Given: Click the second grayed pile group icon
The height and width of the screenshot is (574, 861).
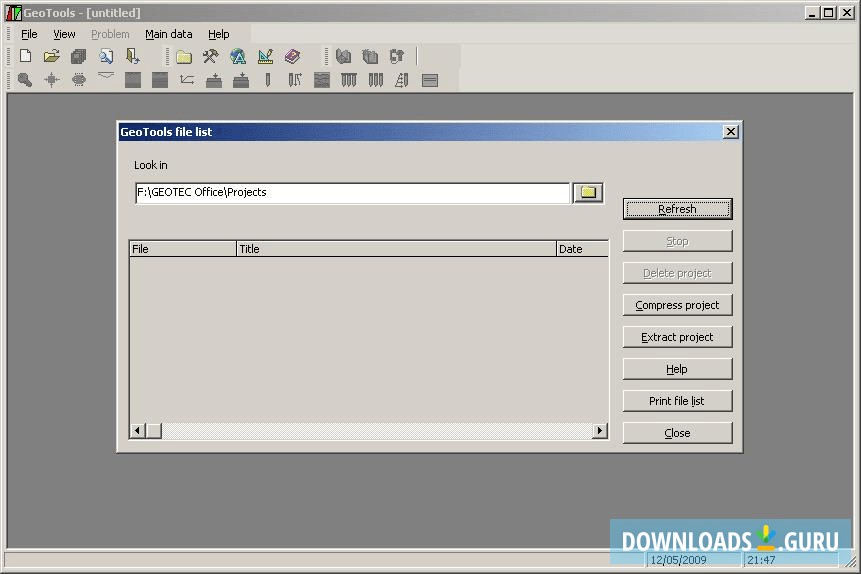Looking at the screenshot, I should pyautogui.click(x=376, y=80).
